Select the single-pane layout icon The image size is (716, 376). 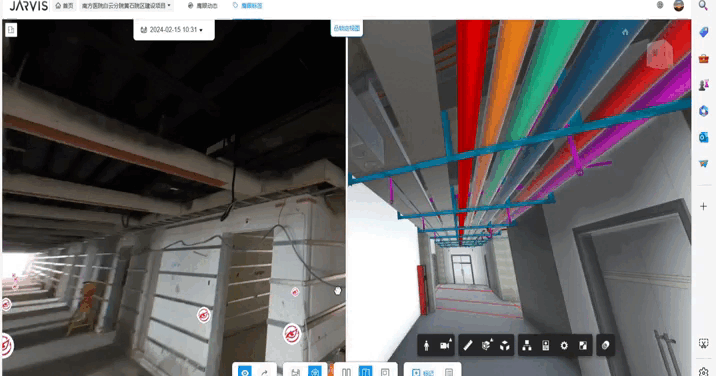385,372
